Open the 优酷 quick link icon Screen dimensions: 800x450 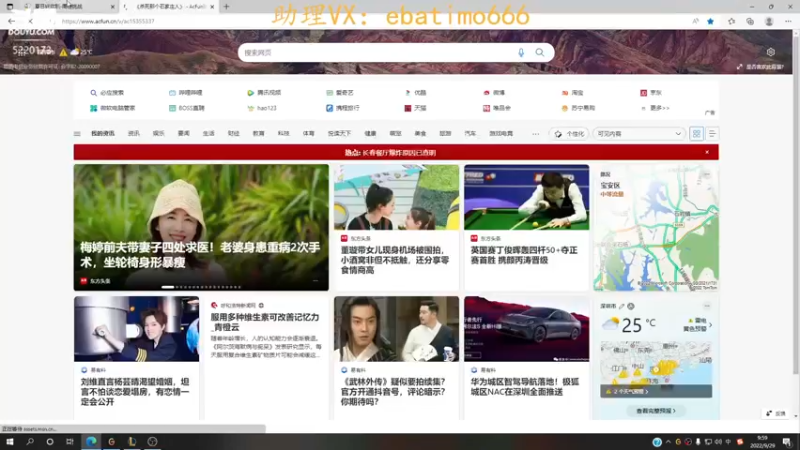(408, 93)
